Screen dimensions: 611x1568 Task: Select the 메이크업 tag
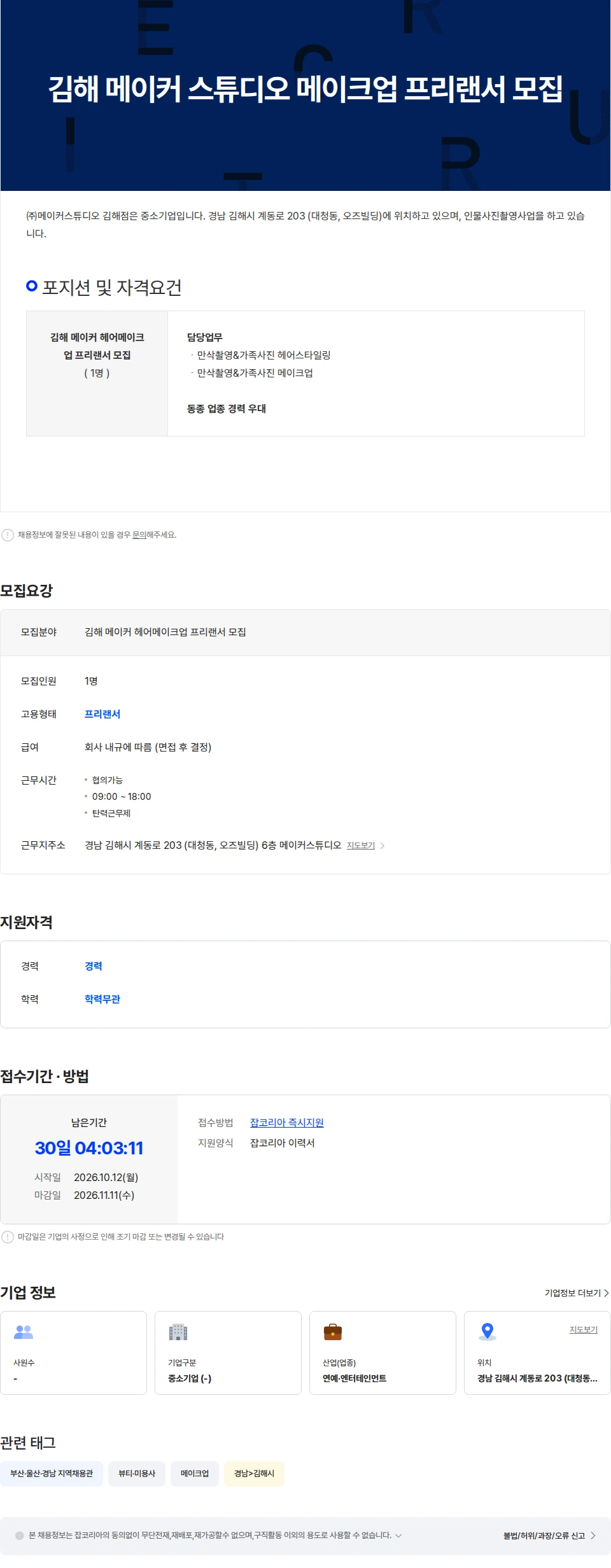(x=195, y=1474)
